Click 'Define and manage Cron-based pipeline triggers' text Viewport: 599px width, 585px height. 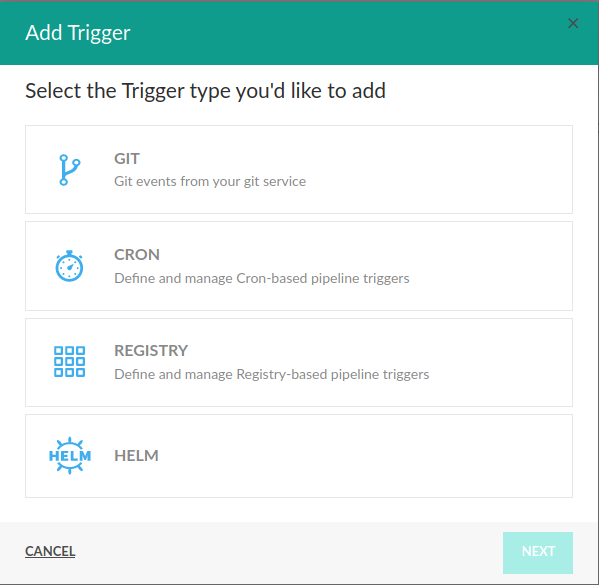[x=262, y=278]
